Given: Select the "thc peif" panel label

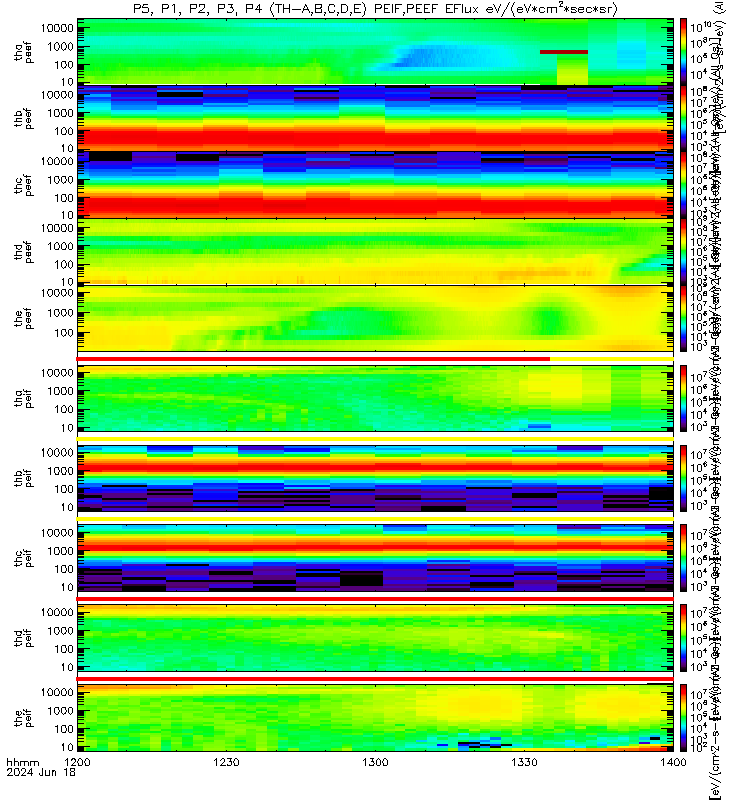Looking at the screenshot, I should (x=23, y=558).
